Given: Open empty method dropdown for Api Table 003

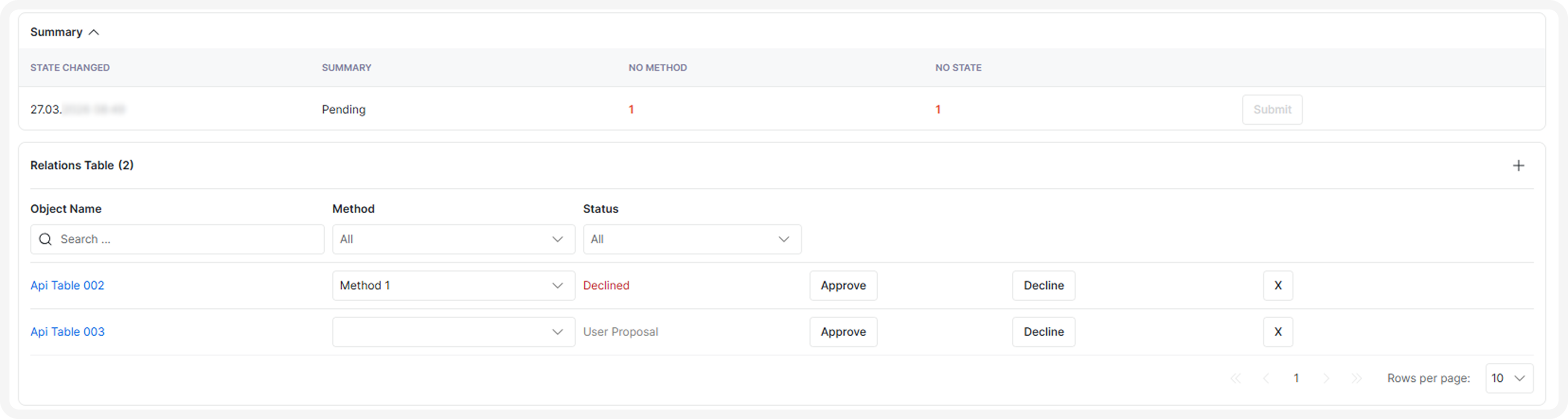Looking at the screenshot, I should [454, 332].
